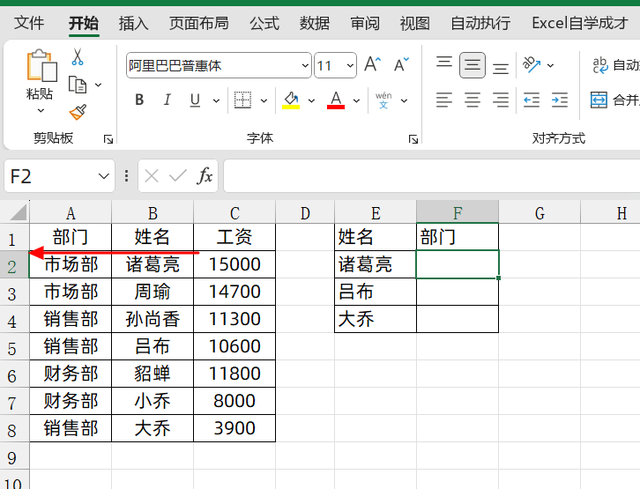Select cell F3 beside 吕布
640x489 pixels.
pos(457,292)
